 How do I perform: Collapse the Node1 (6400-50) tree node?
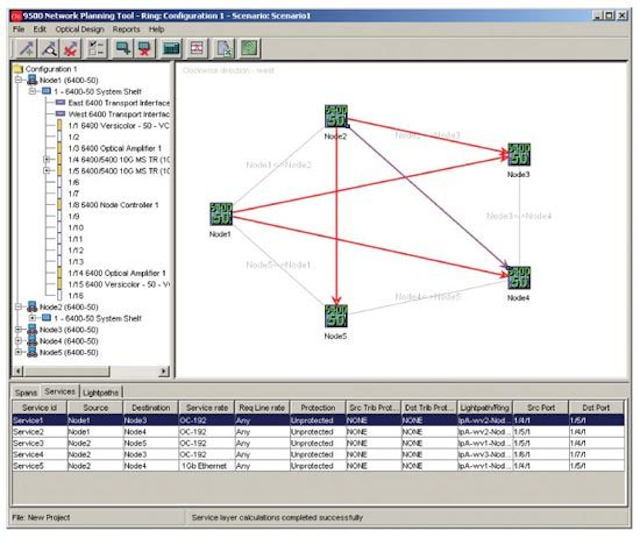[18, 80]
